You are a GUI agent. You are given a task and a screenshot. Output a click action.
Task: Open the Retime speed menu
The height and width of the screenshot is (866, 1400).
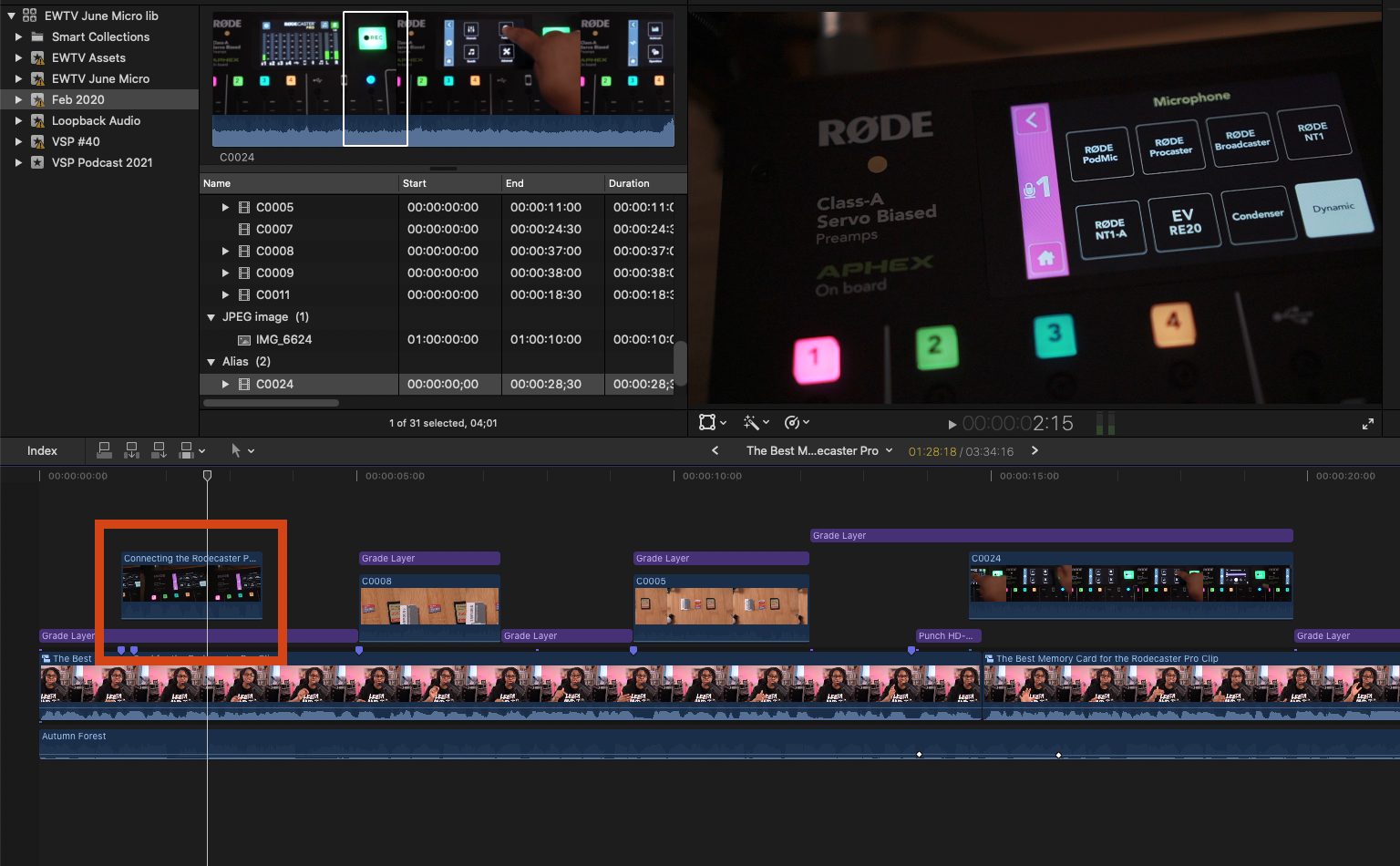[792, 422]
